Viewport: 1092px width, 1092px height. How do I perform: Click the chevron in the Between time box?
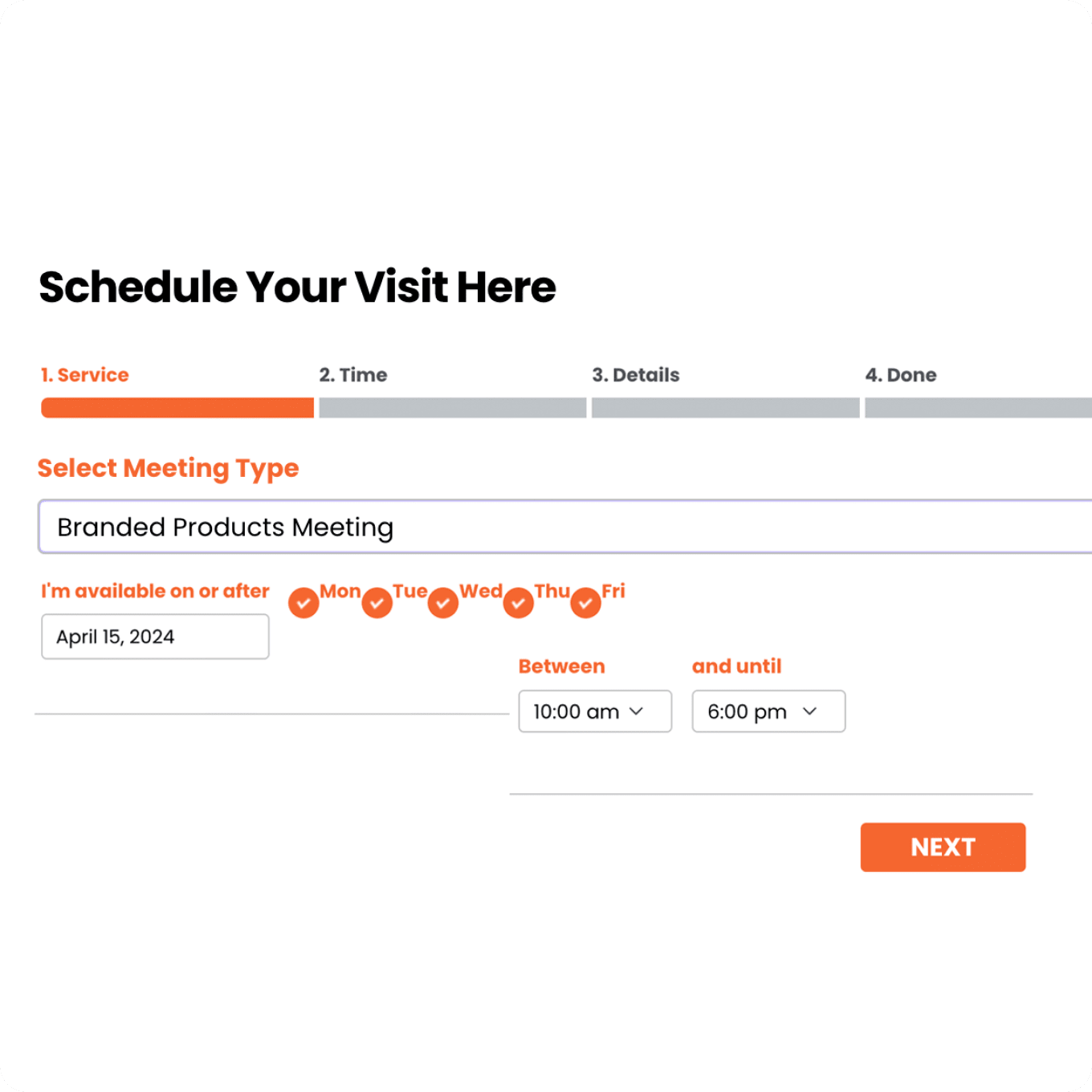[637, 711]
